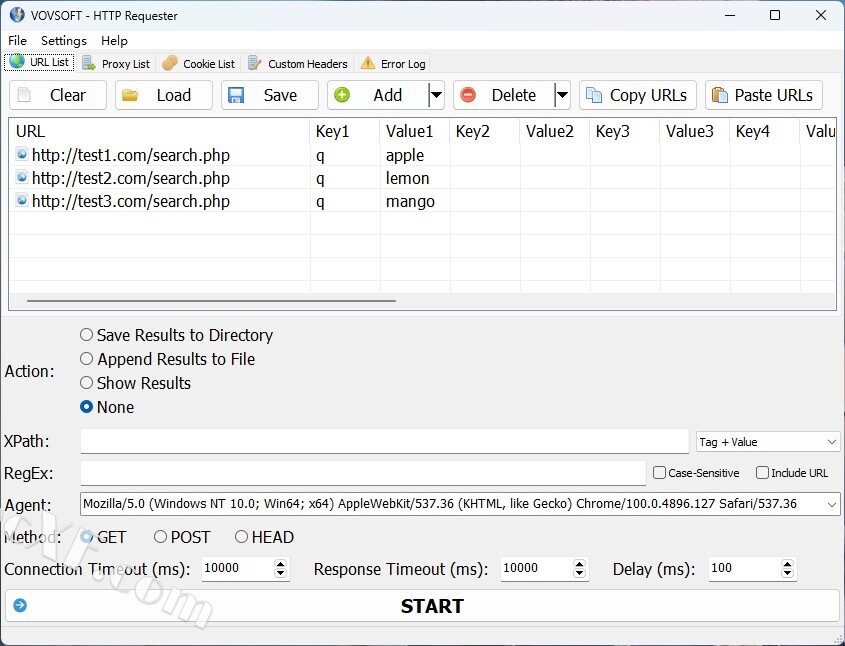This screenshot has width=845, height=646.
Task: Switch to the Proxy List tab
Action: (116, 64)
